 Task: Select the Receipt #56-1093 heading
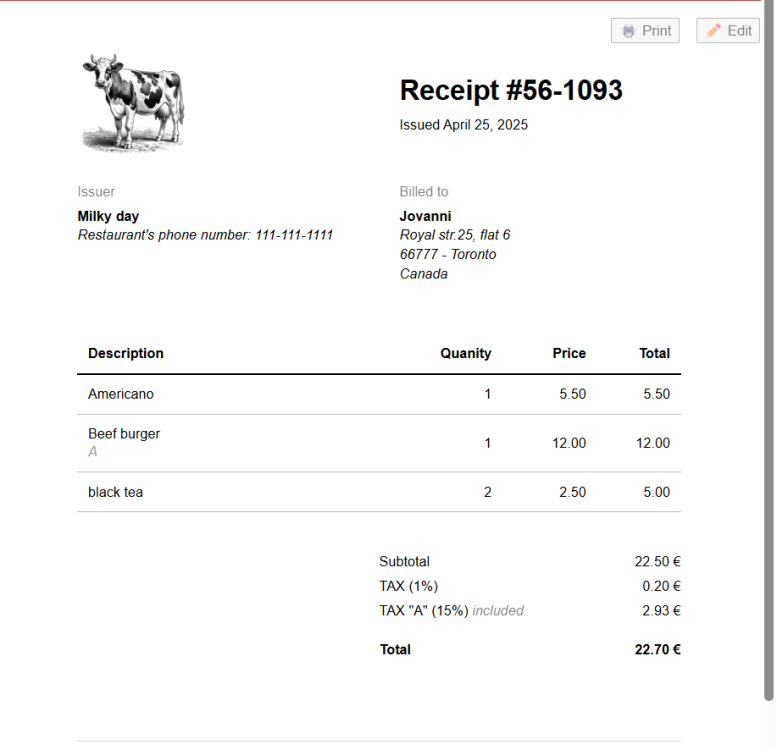point(511,90)
